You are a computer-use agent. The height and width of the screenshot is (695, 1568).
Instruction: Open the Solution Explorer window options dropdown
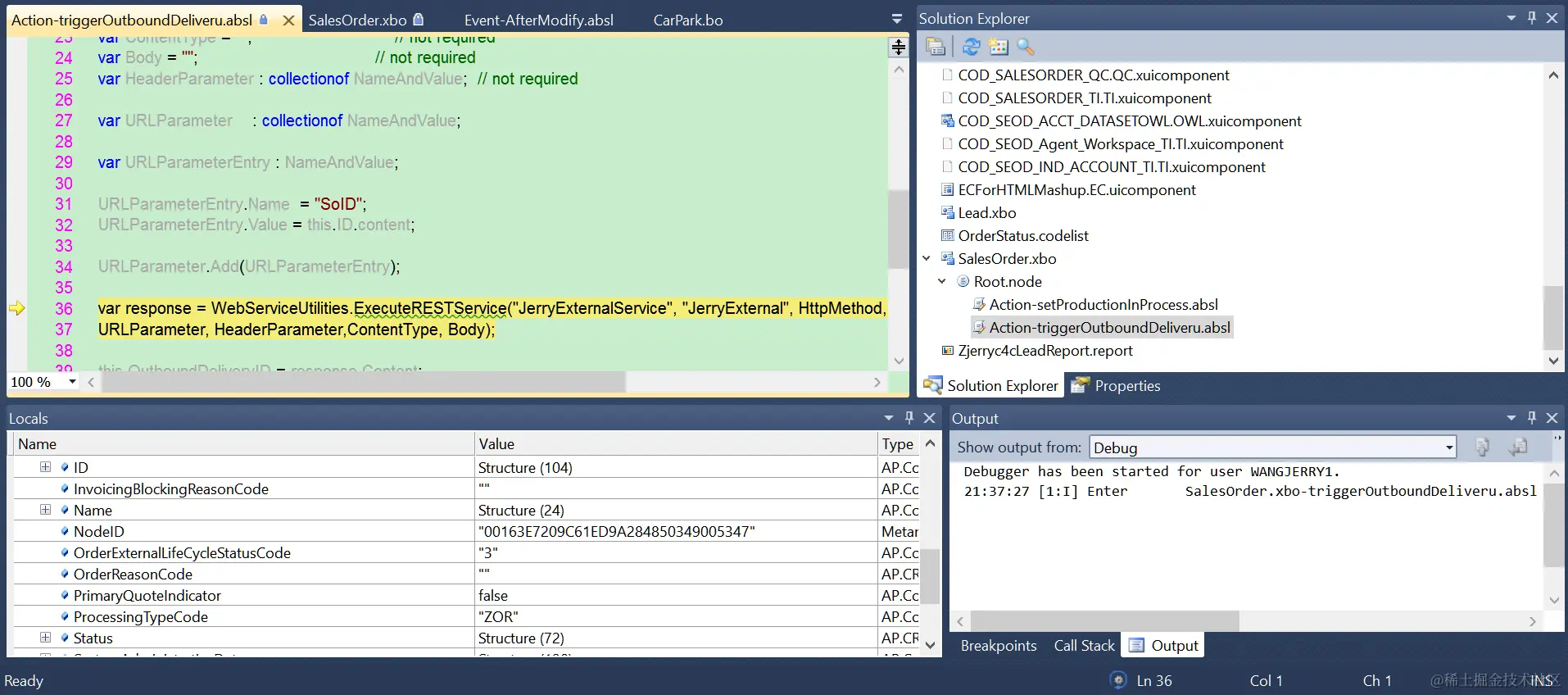tap(1511, 17)
